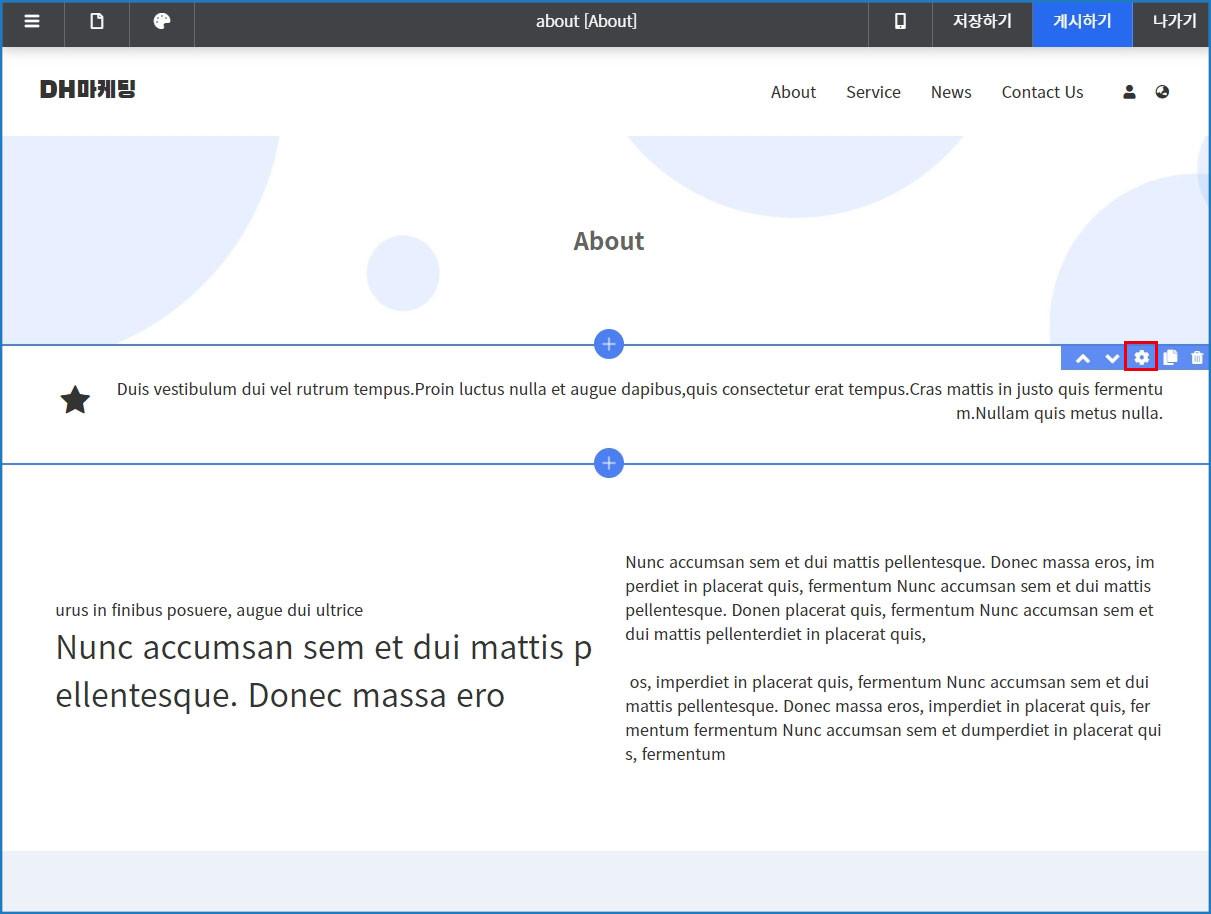Click the 저장하기 save button
Viewport: 1211px width, 914px height.
pyautogui.click(x=982, y=22)
